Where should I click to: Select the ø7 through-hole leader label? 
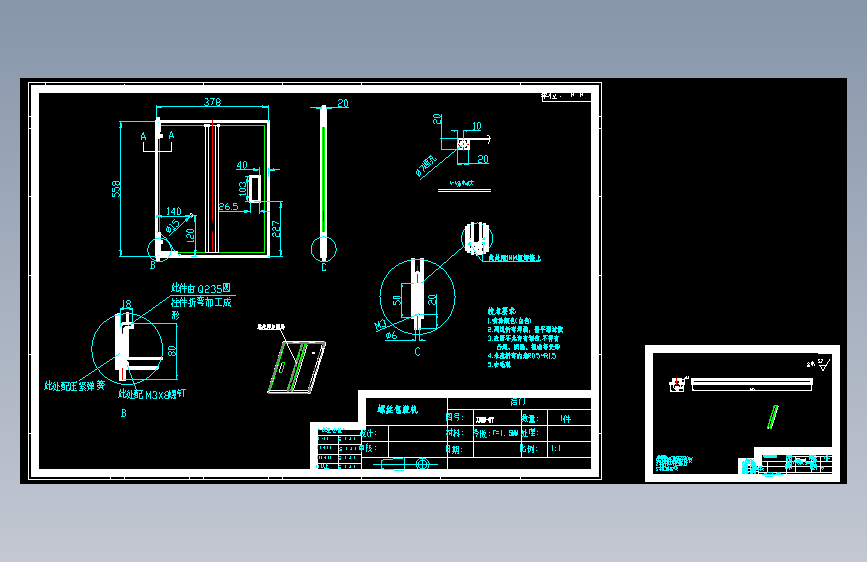tap(426, 166)
